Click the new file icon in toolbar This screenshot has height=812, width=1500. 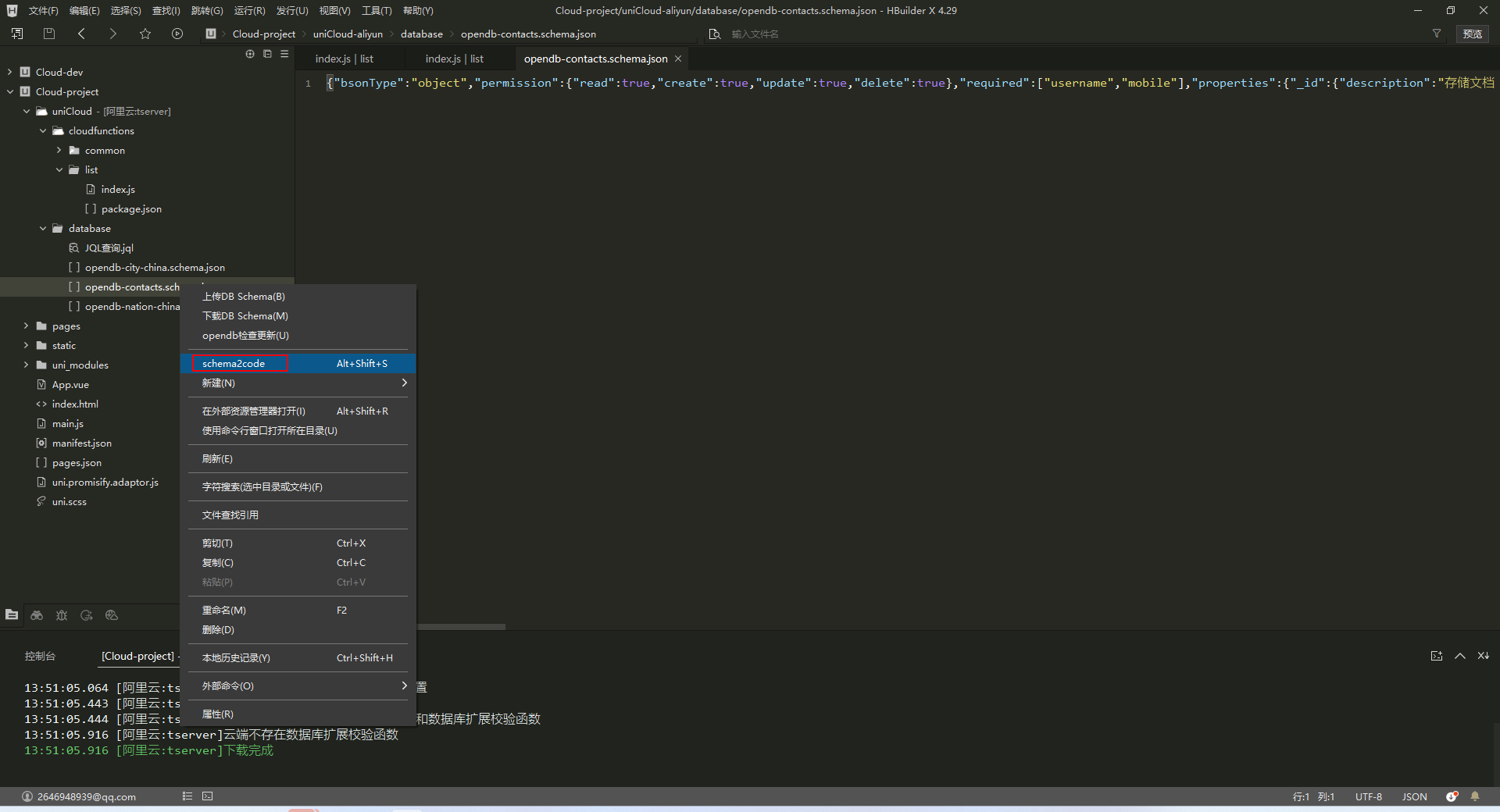(x=17, y=34)
